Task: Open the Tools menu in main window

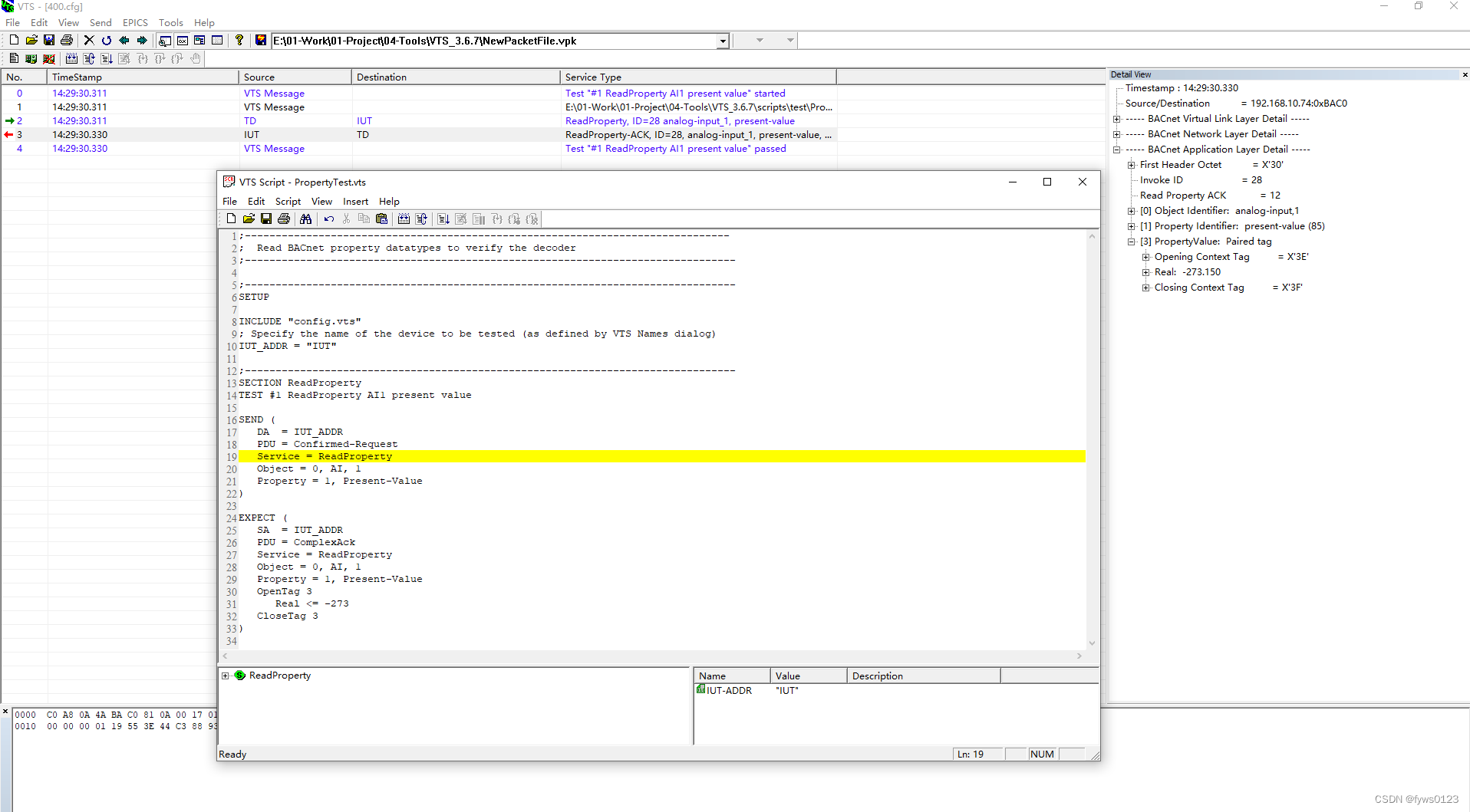Action: click(170, 22)
